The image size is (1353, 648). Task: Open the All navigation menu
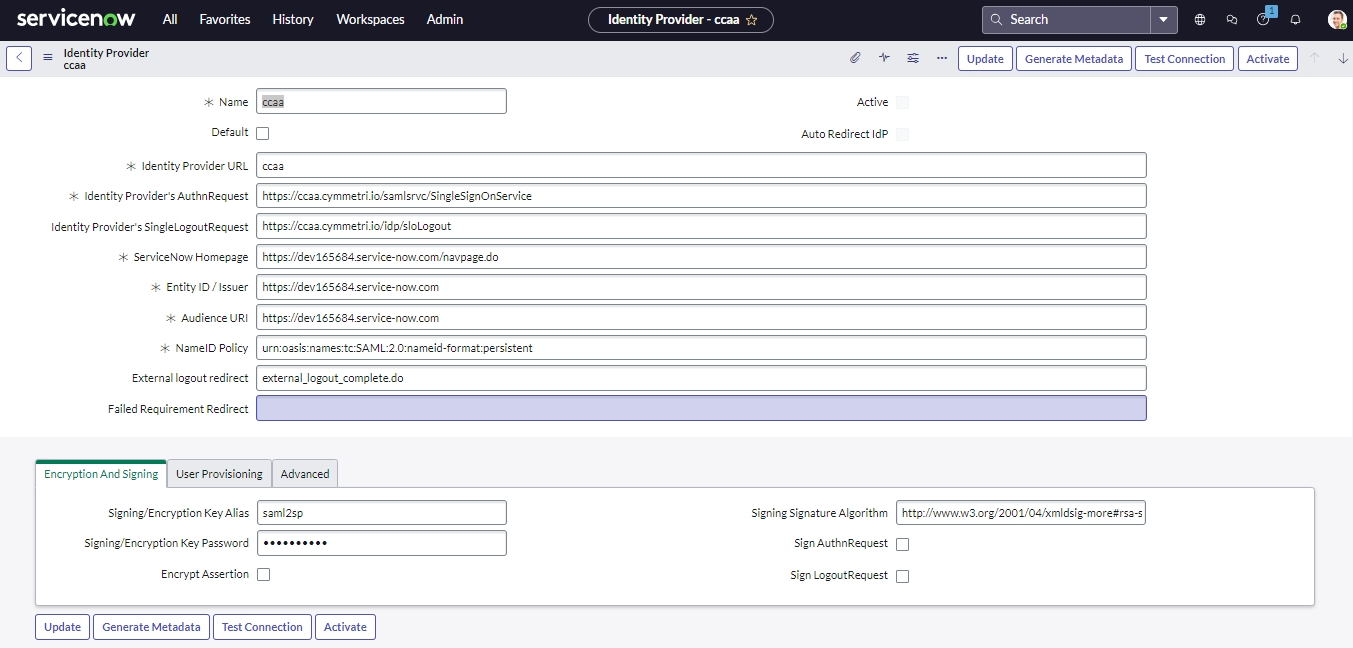coord(170,19)
